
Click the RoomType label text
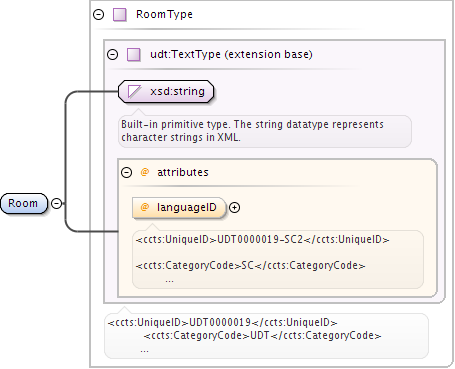point(164,14)
